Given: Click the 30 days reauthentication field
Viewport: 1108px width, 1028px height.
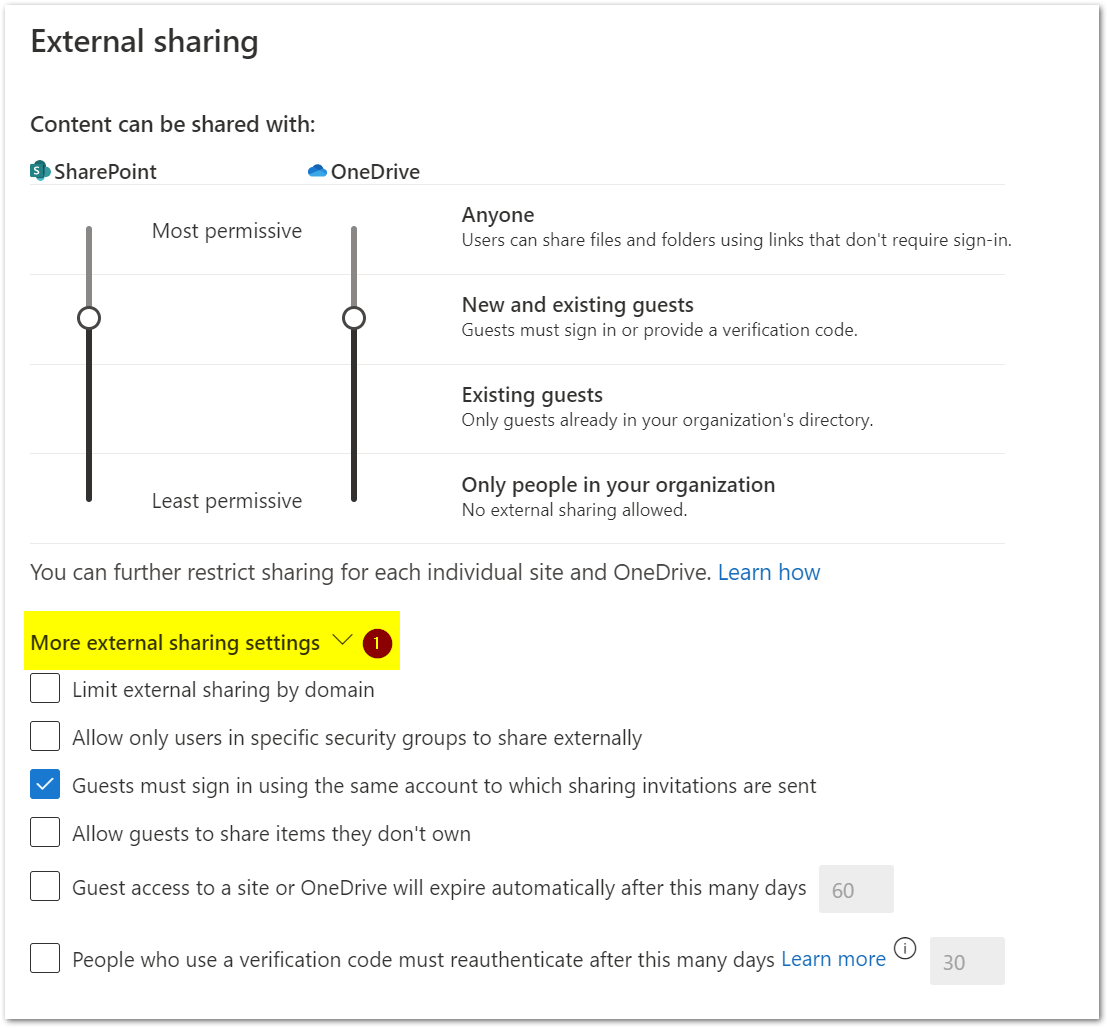Looking at the screenshot, I should point(967,962).
